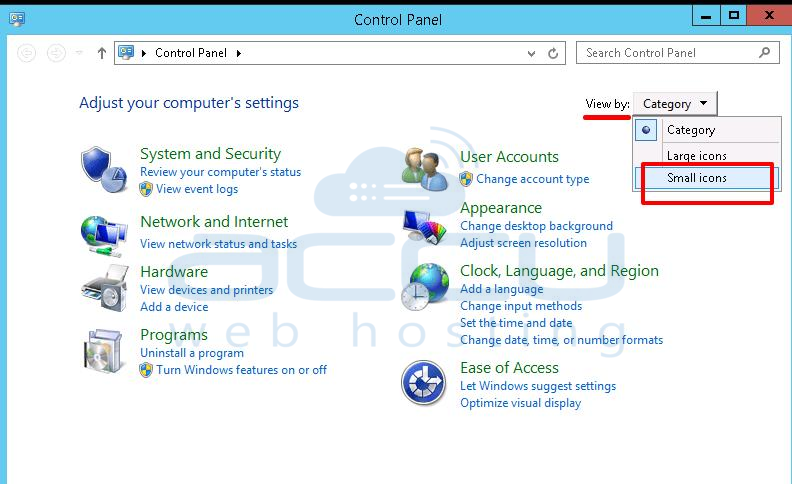This screenshot has height=484, width=792.
Task: Go up one level with Up arrow
Action: pyautogui.click(x=102, y=53)
